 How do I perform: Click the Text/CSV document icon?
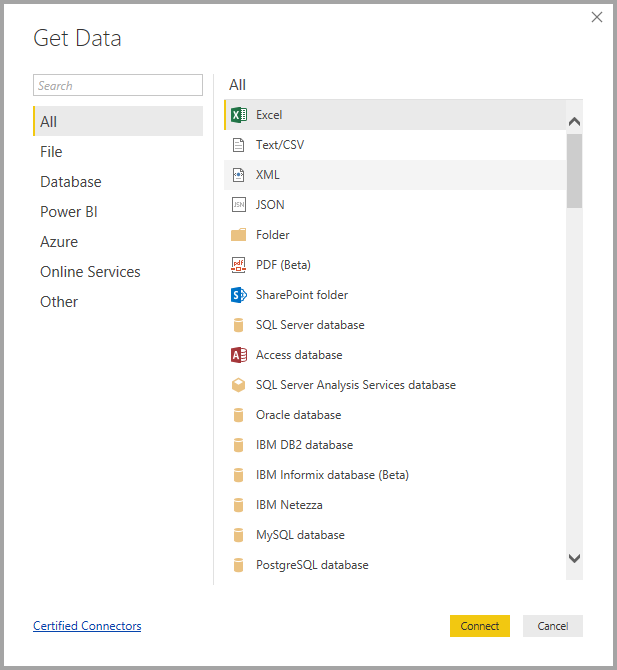point(238,145)
